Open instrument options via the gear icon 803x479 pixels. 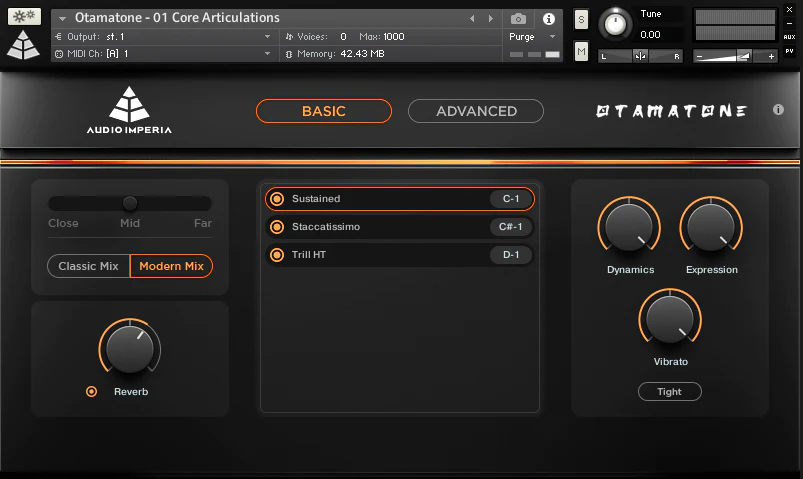24,16
